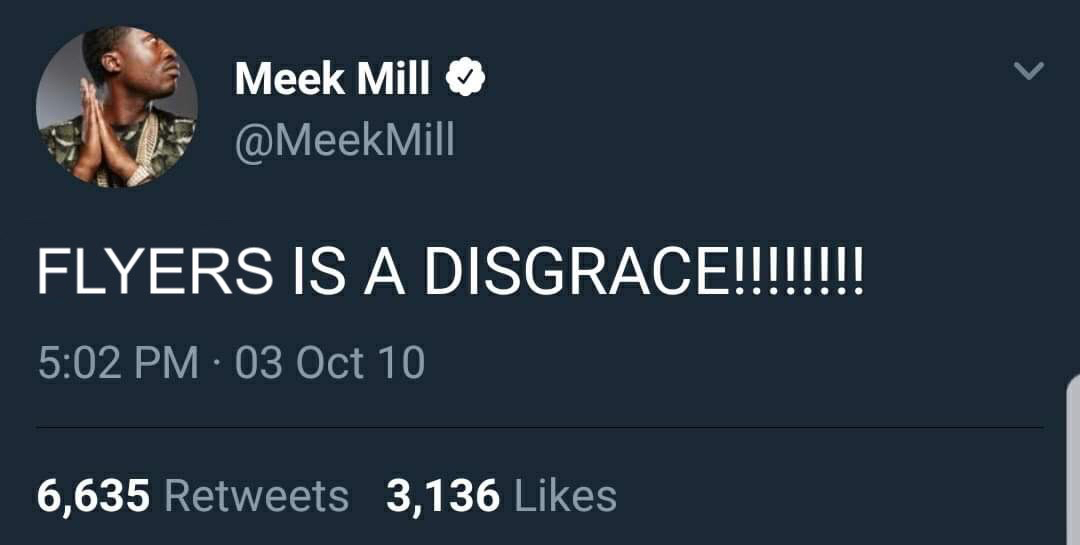Click the 03 Oct 10 date

coord(330,362)
